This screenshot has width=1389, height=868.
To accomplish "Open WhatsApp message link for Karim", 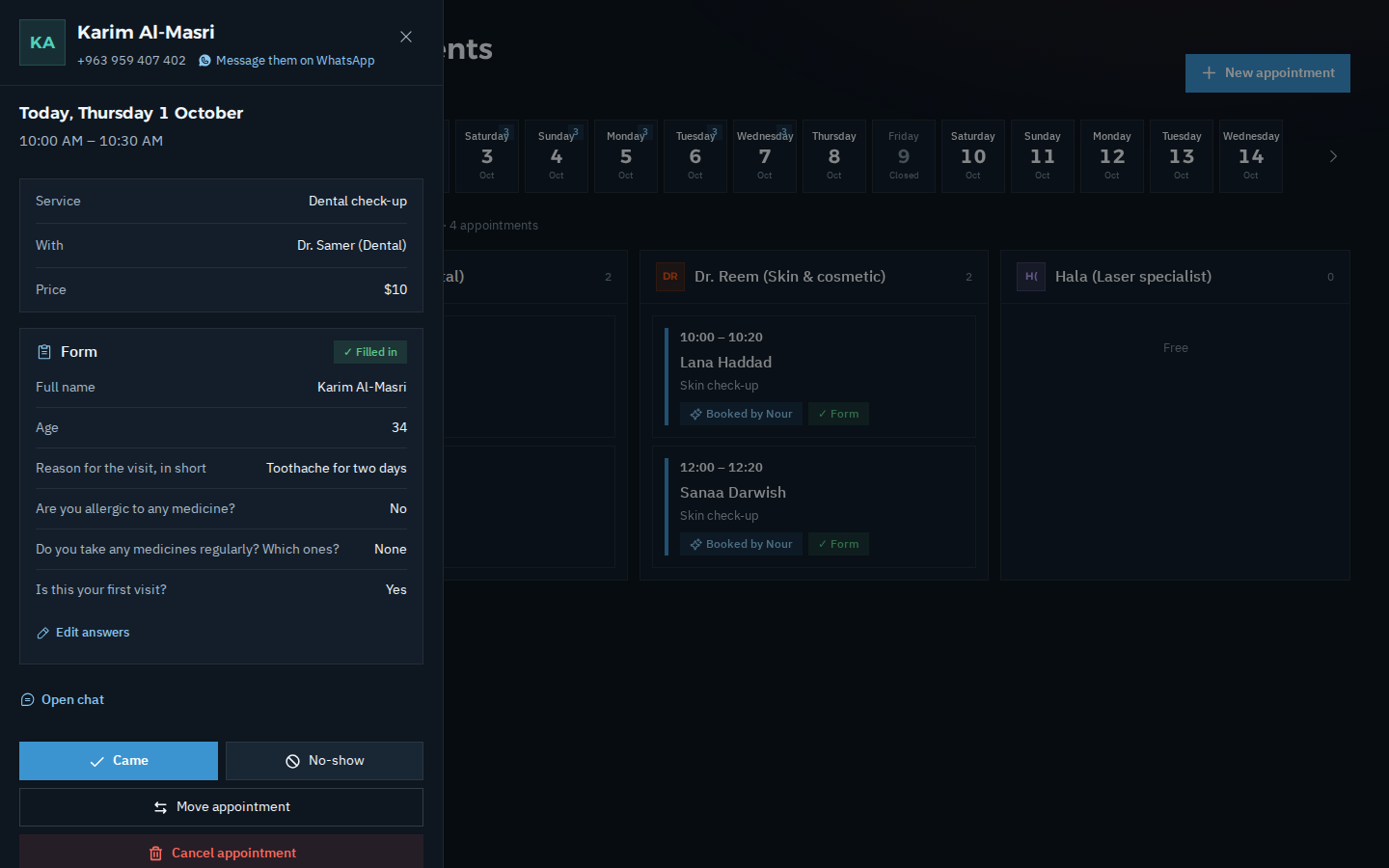I will pyautogui.click(x=286, y=61).
